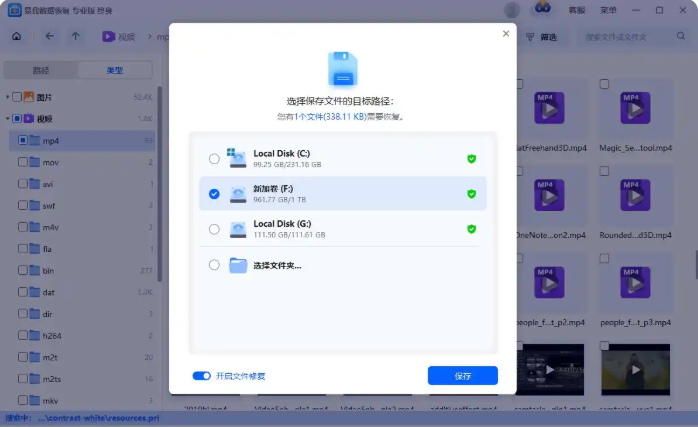Click the left tree panel scrollbar
Screen dimensions: 698x427
coord(160,183)
